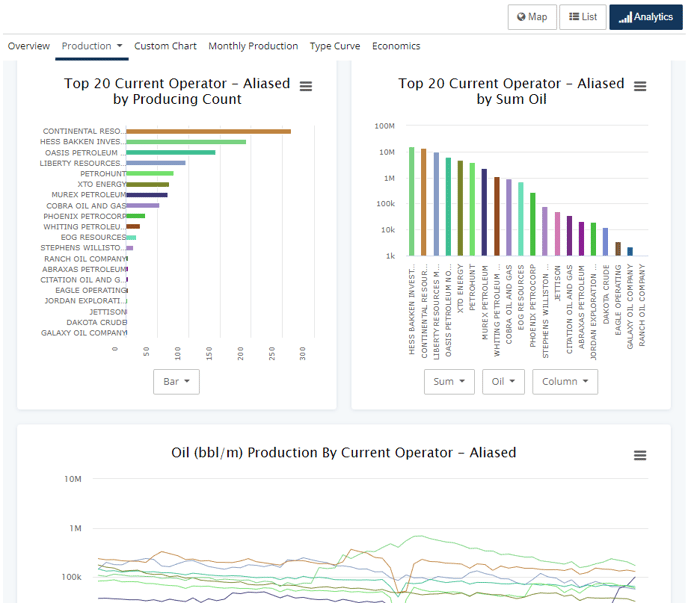The image size is (688, 603).
Task: Click the EAGLE OPERATING column in Sum Oil chart
Action: (x=618, y=249)
